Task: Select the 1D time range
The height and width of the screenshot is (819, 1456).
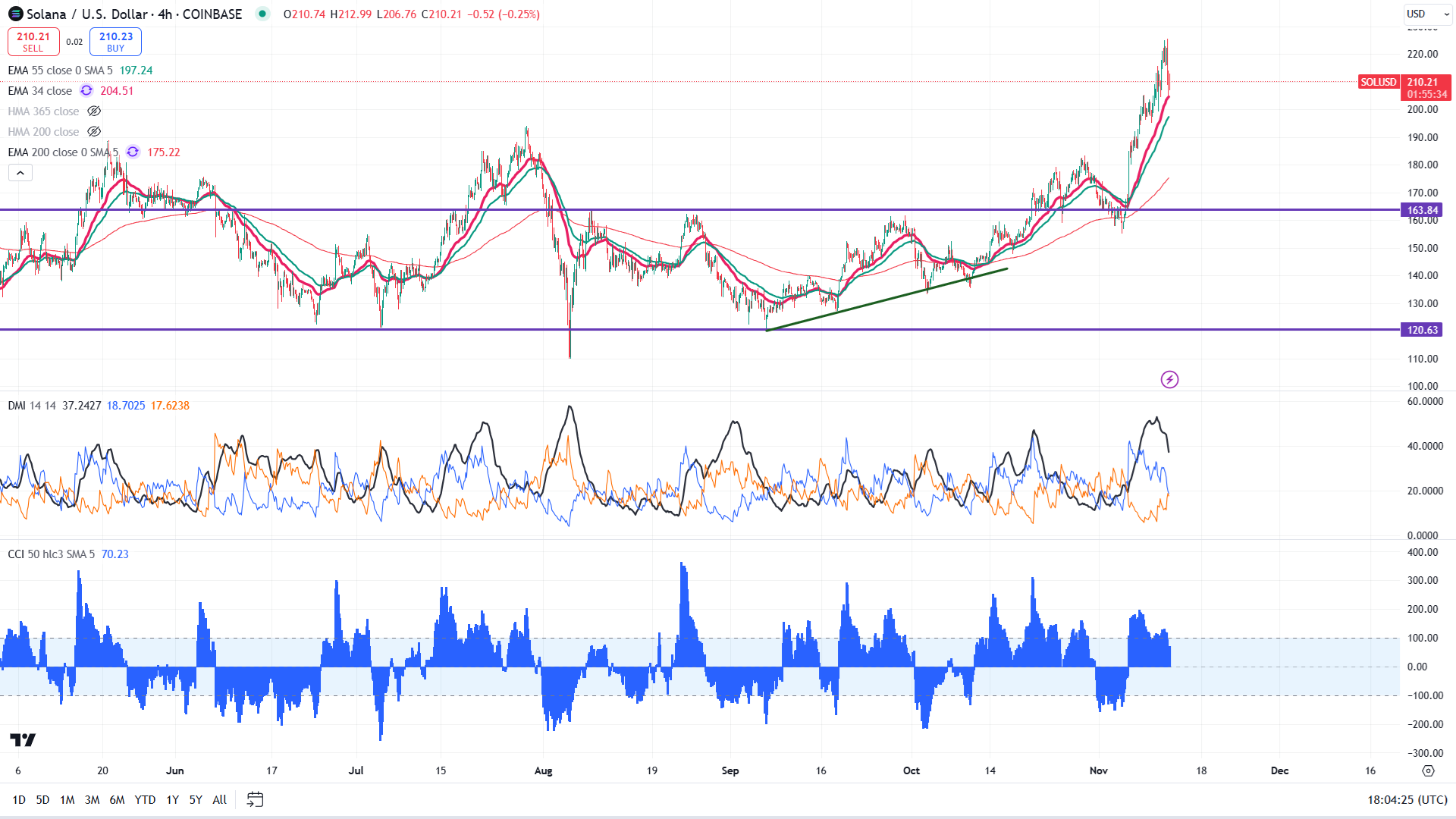Action: [19, 799]
